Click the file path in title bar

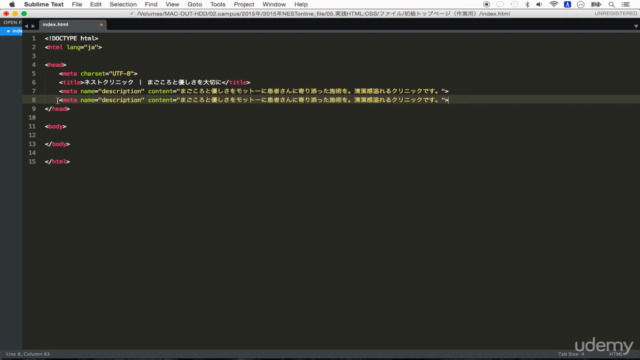(x=323, y=14)
